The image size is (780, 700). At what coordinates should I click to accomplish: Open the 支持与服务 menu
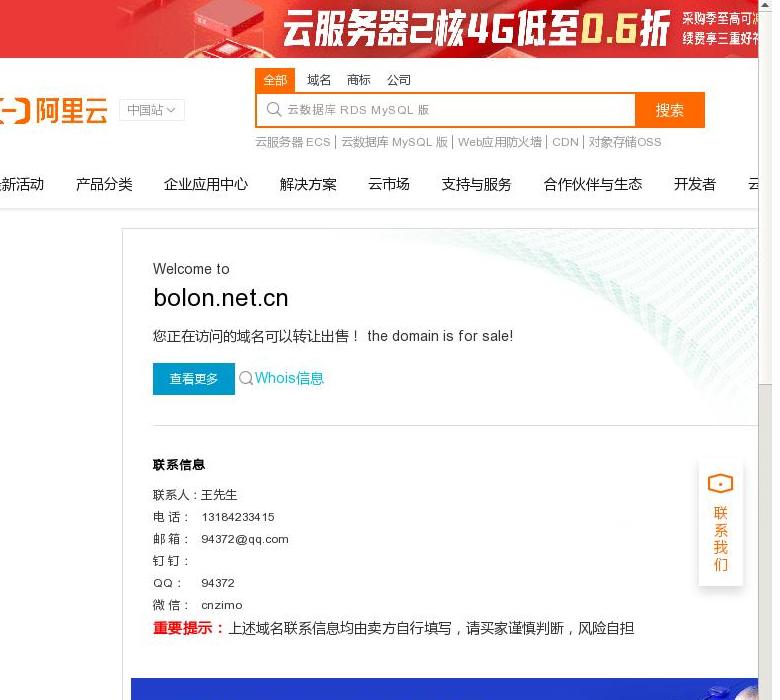tap(477, 185)
